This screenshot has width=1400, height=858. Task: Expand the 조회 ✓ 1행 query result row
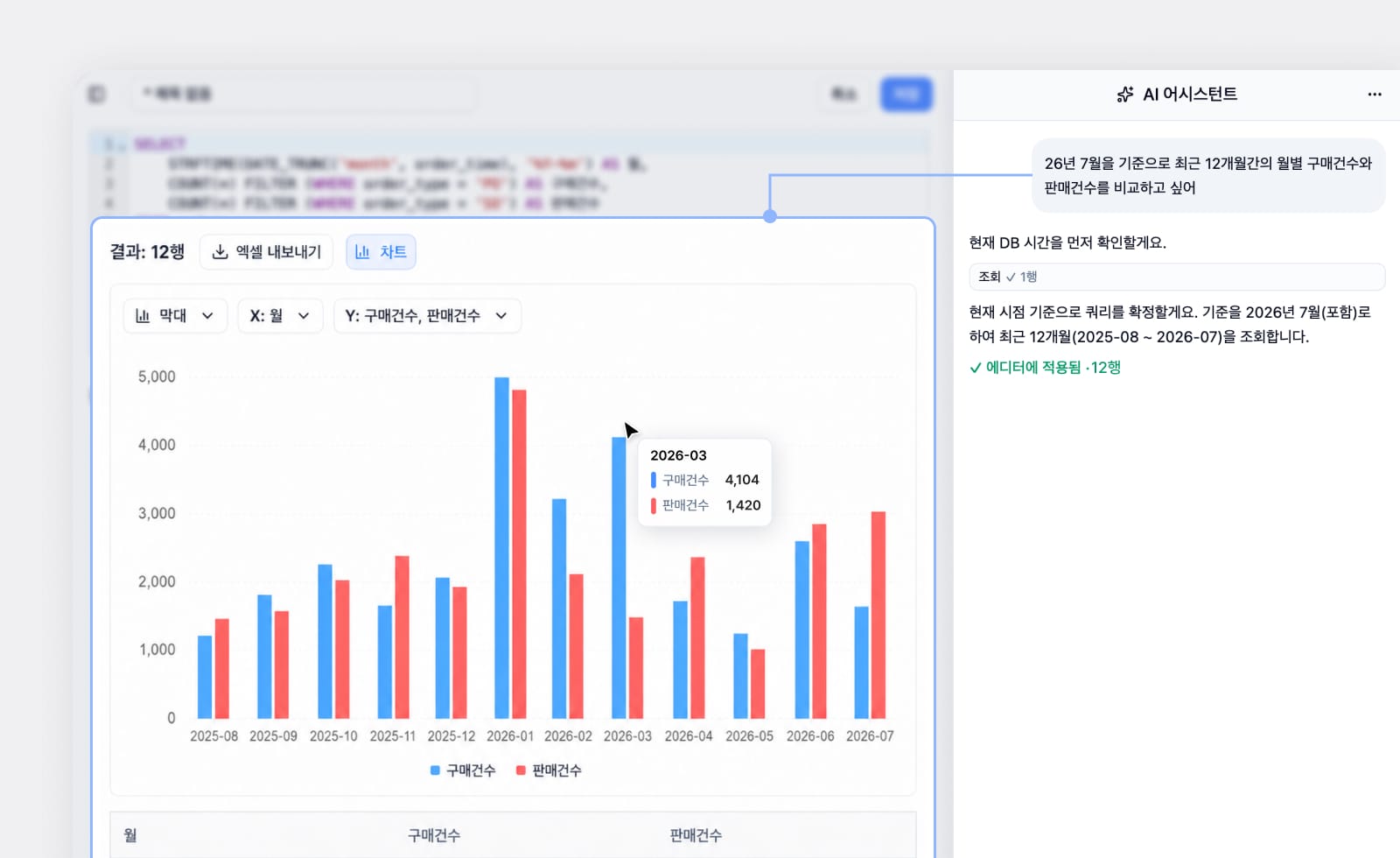(x=1177, y=277)
